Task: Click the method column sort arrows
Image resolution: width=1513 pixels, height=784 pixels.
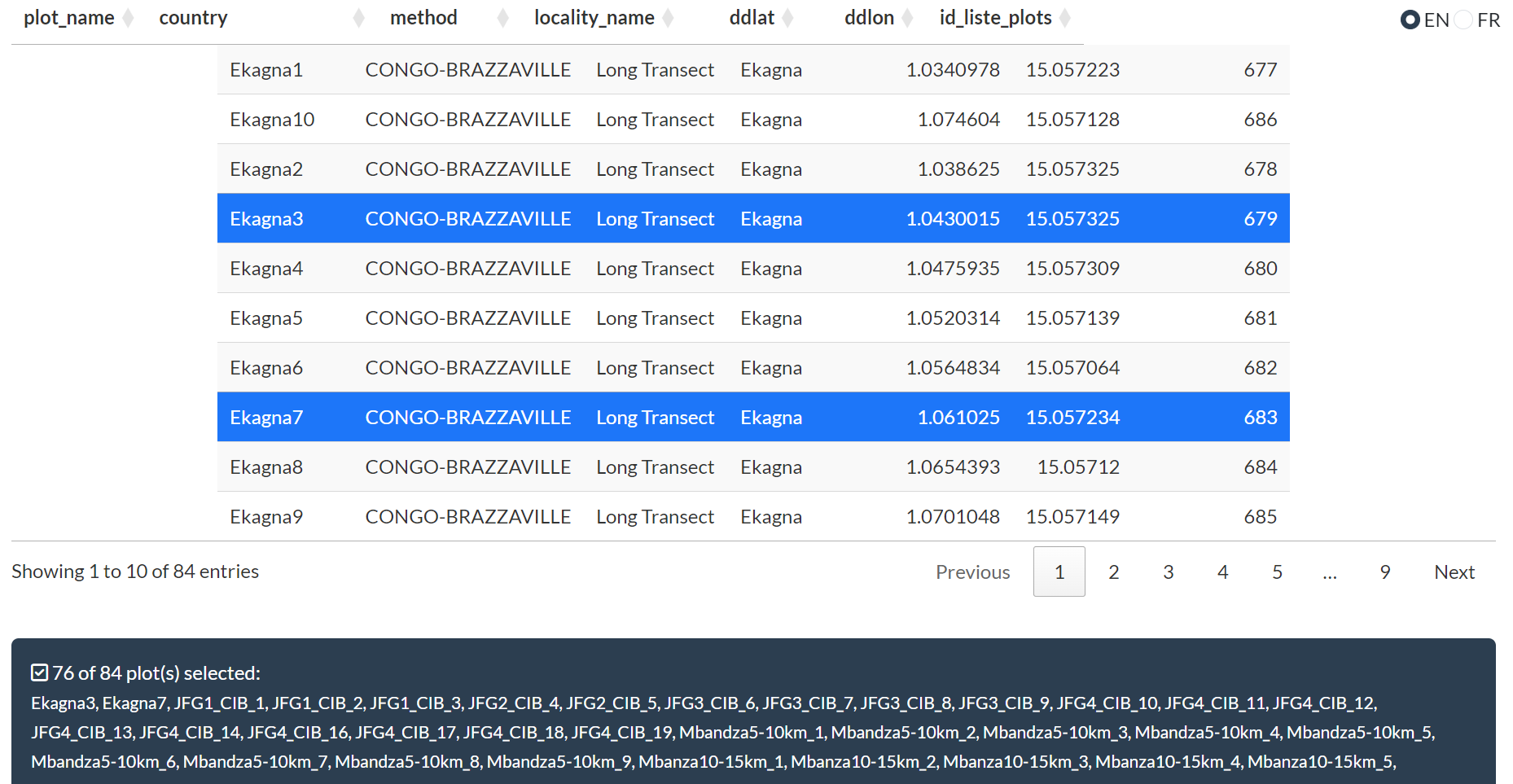Action: point(502,18)
